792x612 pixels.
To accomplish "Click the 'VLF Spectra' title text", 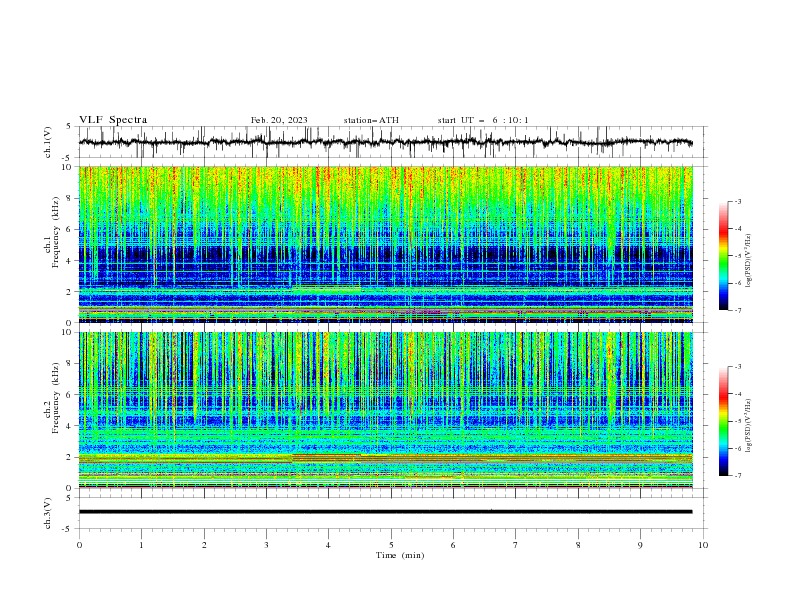I will tap(113, 120).
